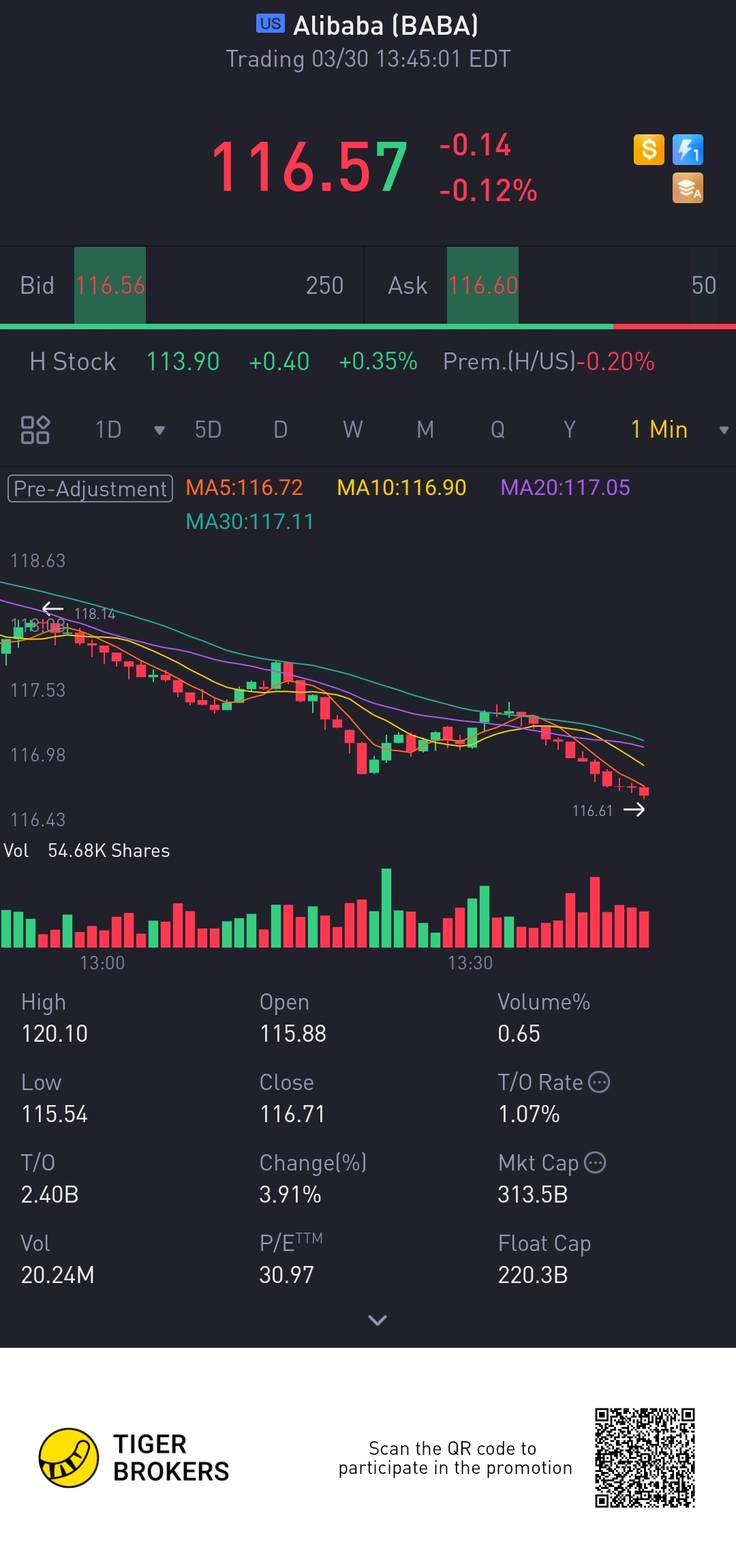Tap the High value 120.10
Viewport: 736px width, 1568px height.
tap(55, 1034)
